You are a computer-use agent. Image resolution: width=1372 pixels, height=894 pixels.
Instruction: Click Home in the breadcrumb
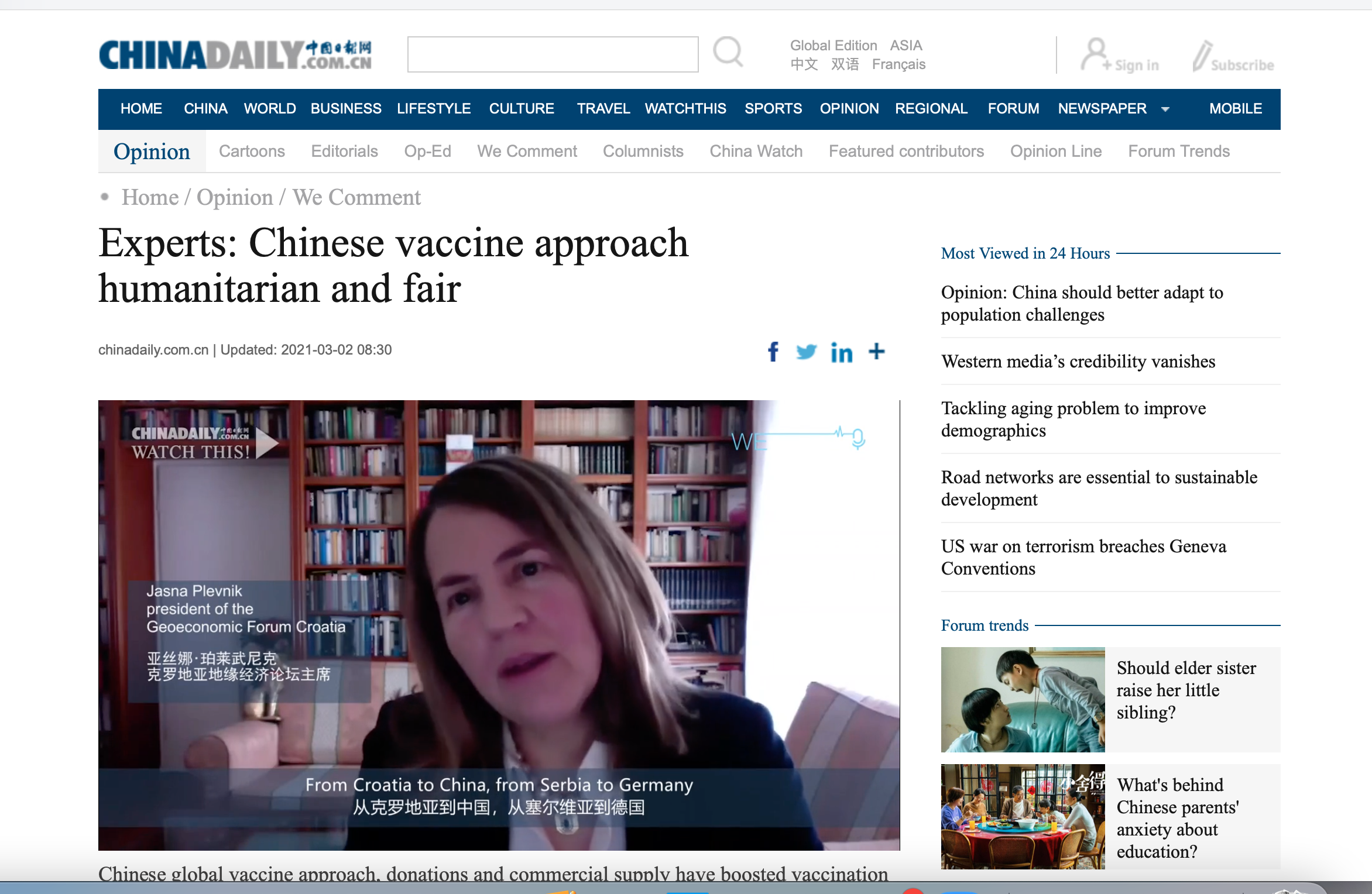pyautogui.click(x=150, y=198)
